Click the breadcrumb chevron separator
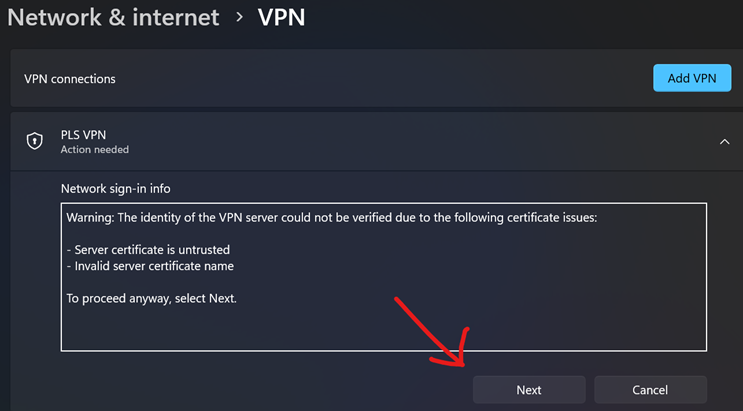 (x=239, y=17)
